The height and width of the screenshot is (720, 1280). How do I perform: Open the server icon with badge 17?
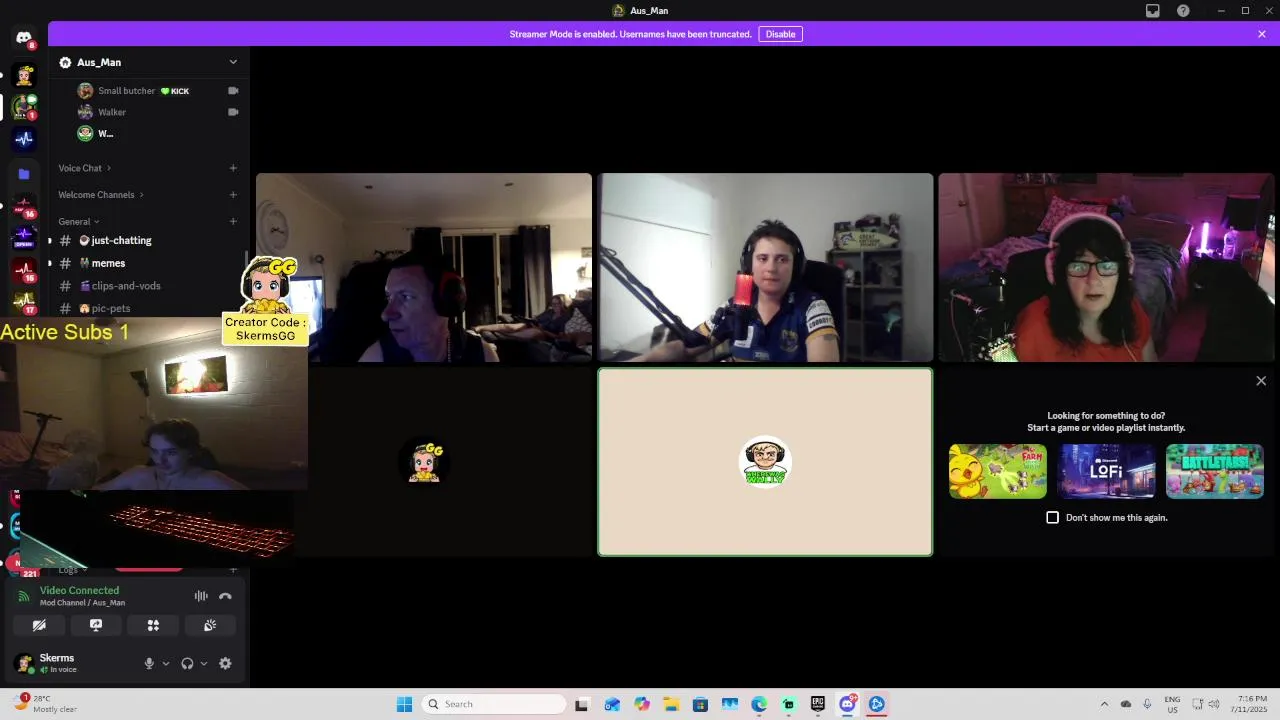click(x=24, y=301)
